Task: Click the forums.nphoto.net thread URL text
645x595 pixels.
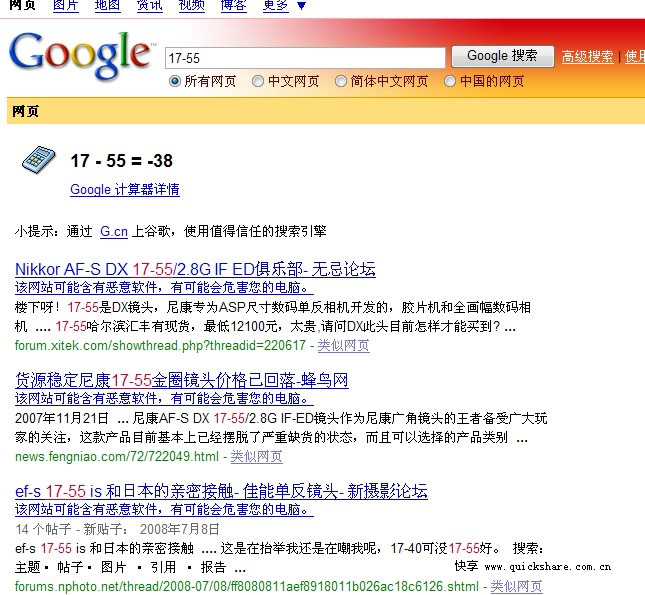Action: [247, 586]
